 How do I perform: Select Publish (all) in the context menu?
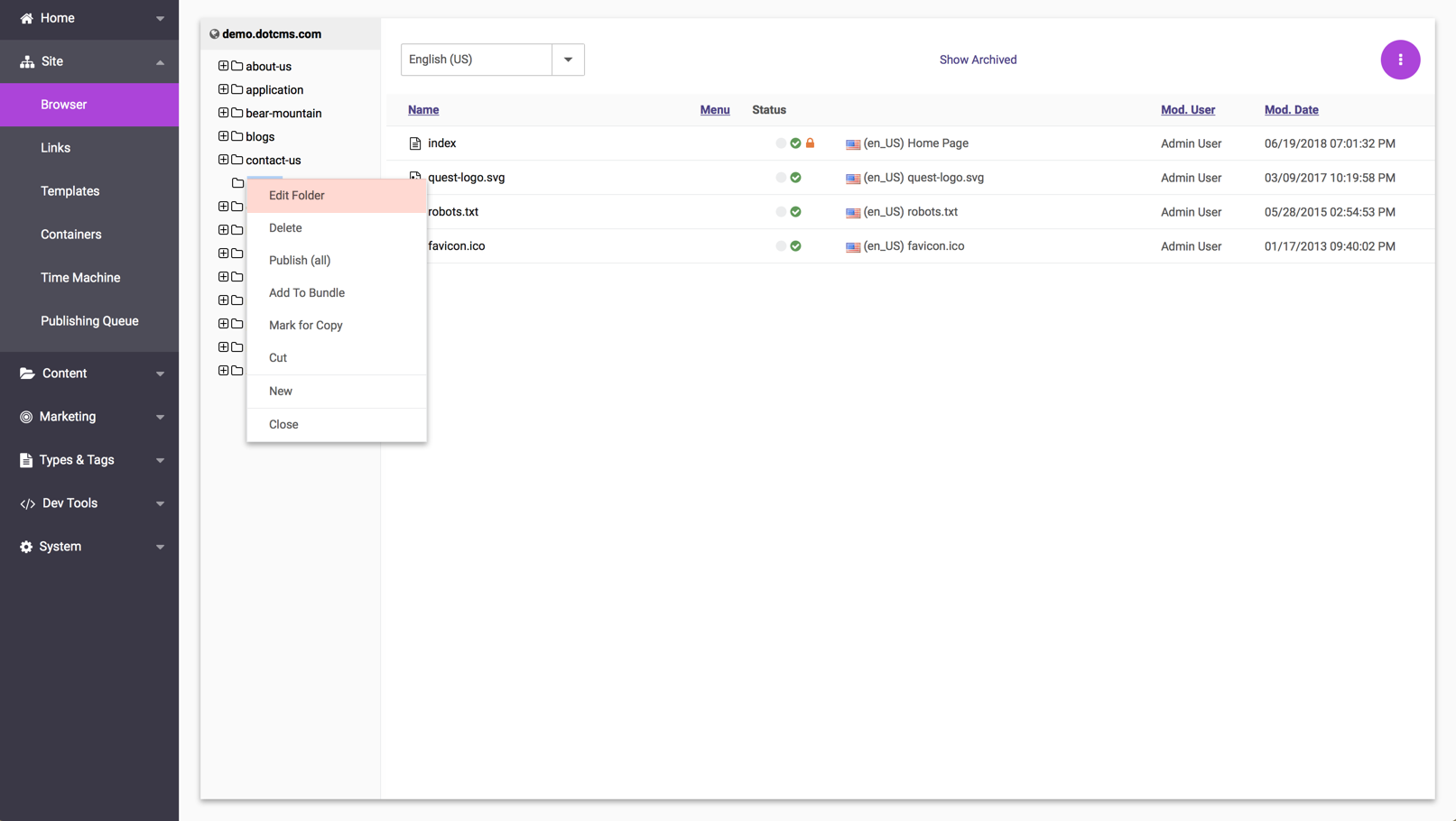tap(300, 261)
